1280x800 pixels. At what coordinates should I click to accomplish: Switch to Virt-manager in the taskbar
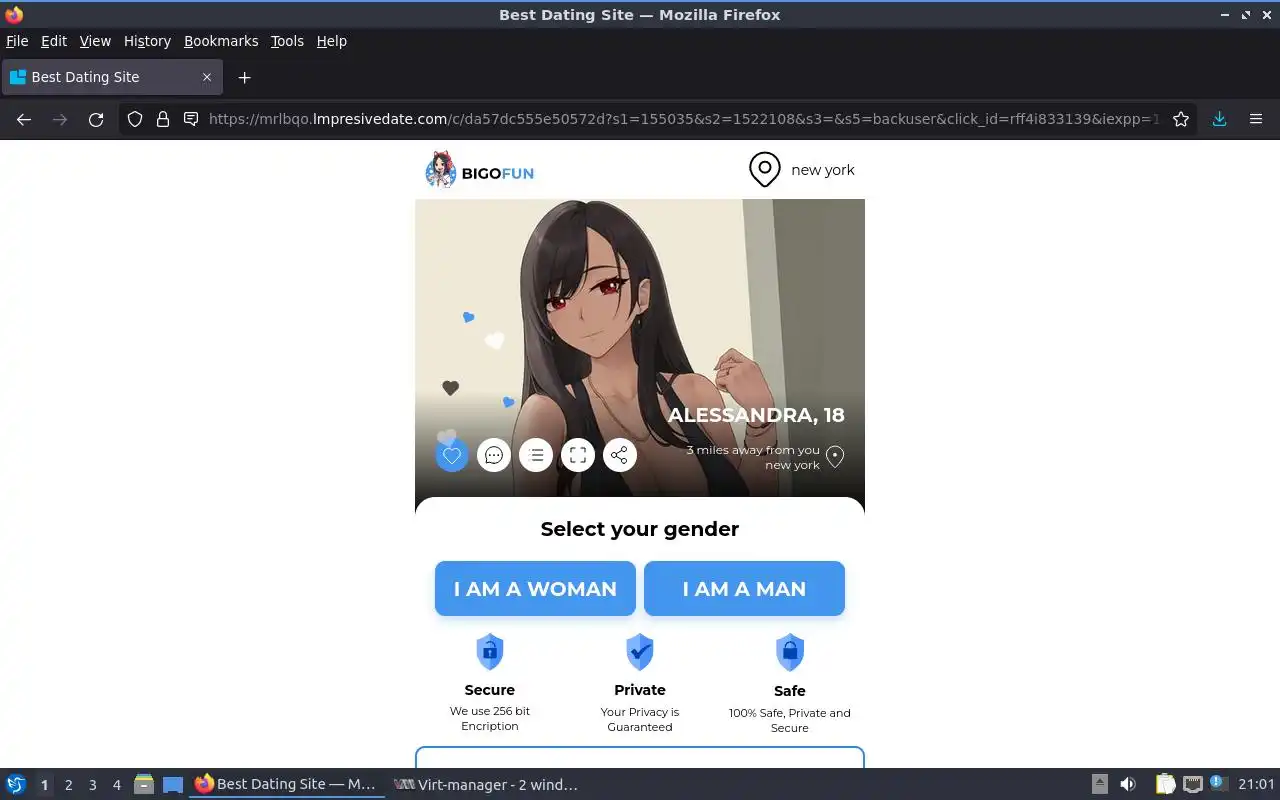click(x=486, y=785)
